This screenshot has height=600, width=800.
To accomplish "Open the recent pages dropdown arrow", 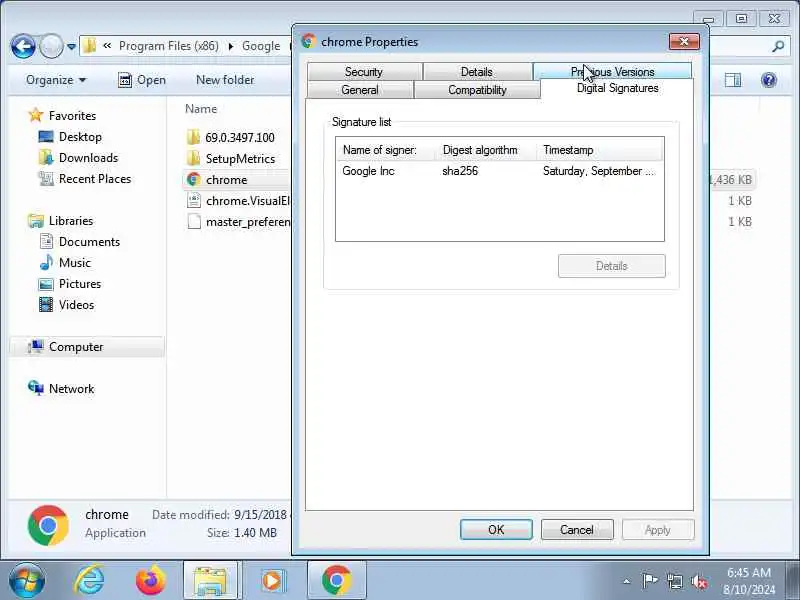I will tap(71, 47).
